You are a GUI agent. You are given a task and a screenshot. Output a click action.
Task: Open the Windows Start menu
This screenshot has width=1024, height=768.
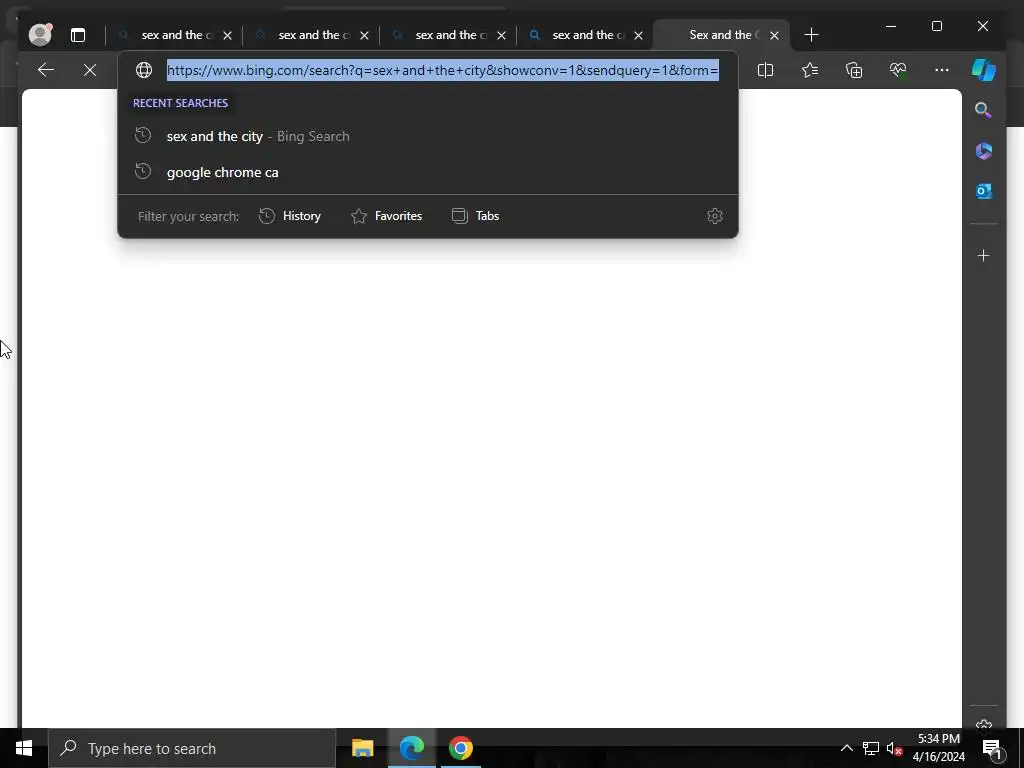coord(24,748)
